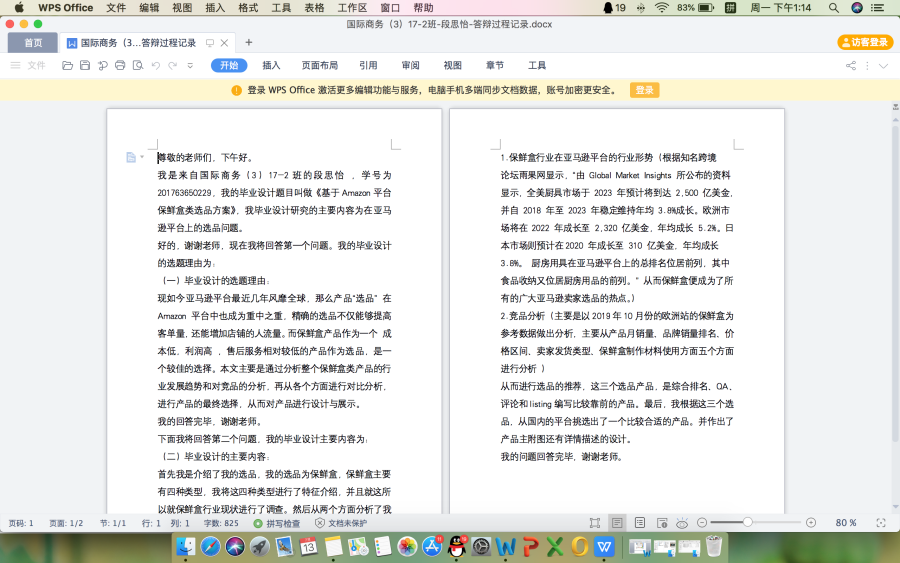Viewport: 900px width, 563px height.
Task: Add a new tab with the plus button
Action: 249,42
